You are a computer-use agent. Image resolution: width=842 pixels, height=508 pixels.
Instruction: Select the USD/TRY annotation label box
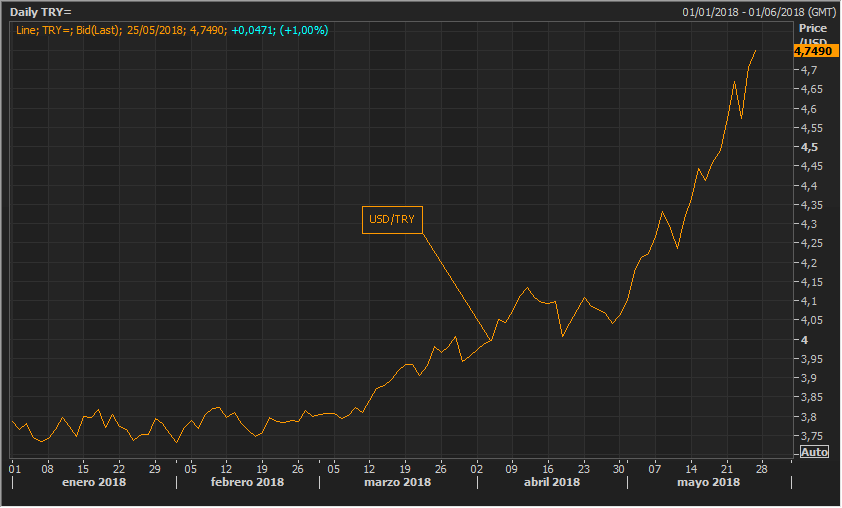pyautogui.click(x=392, y=220)
